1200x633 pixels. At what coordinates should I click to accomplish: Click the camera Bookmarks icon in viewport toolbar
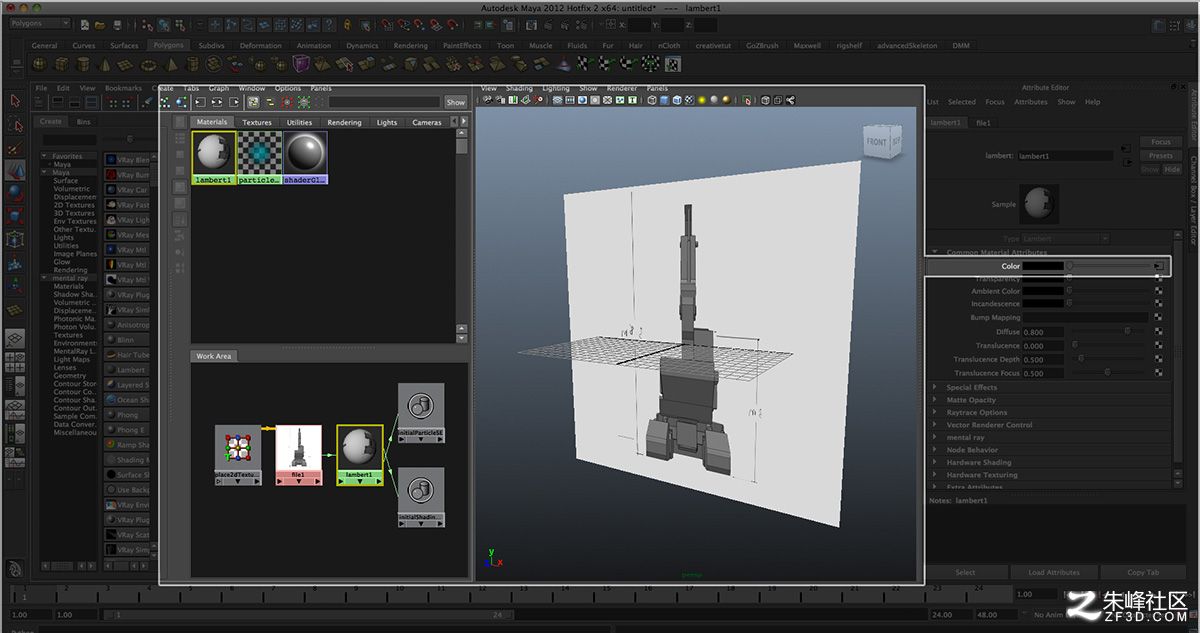tap(513, 100)
